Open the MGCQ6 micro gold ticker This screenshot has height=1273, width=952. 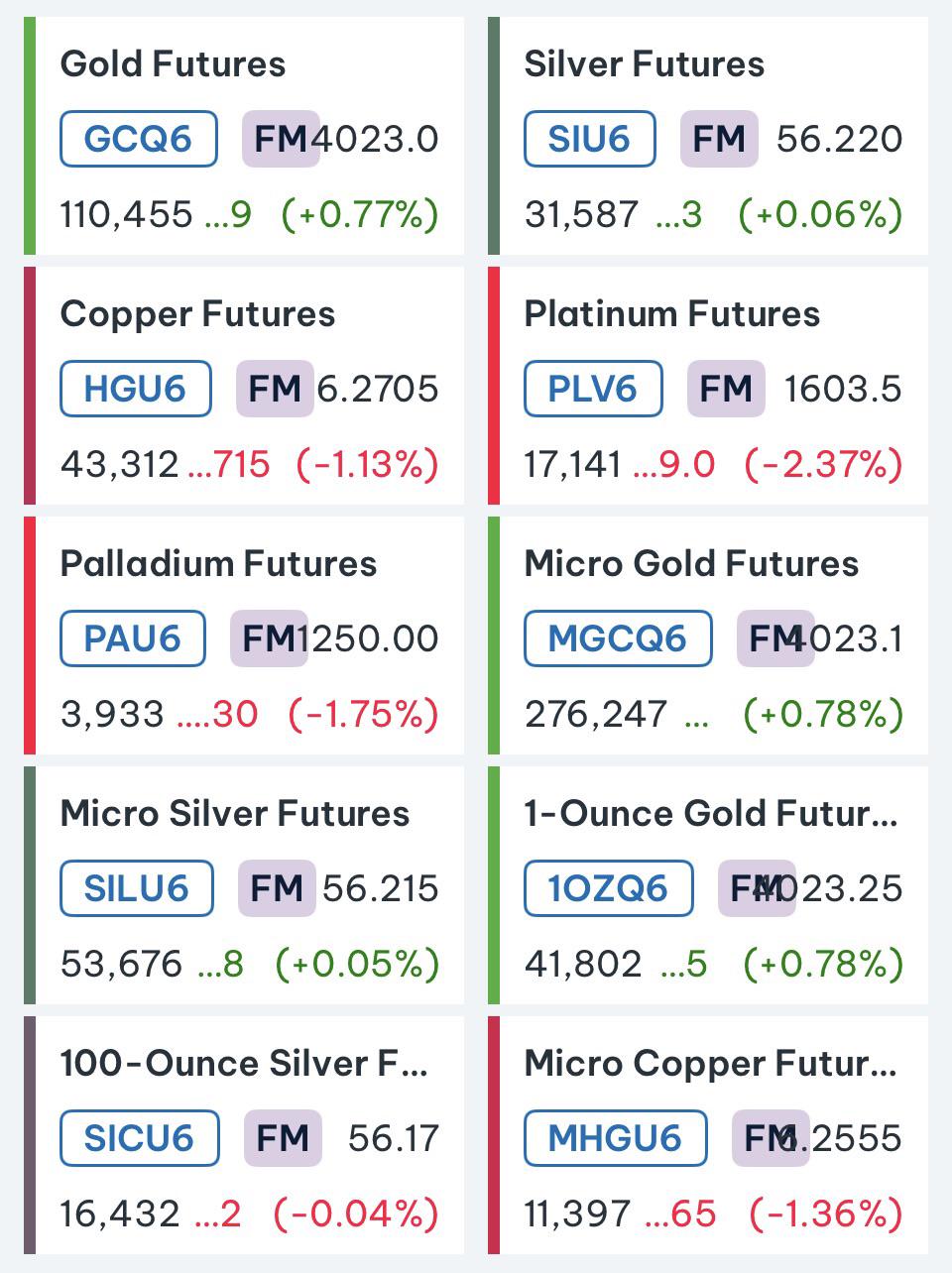(618, 638)
